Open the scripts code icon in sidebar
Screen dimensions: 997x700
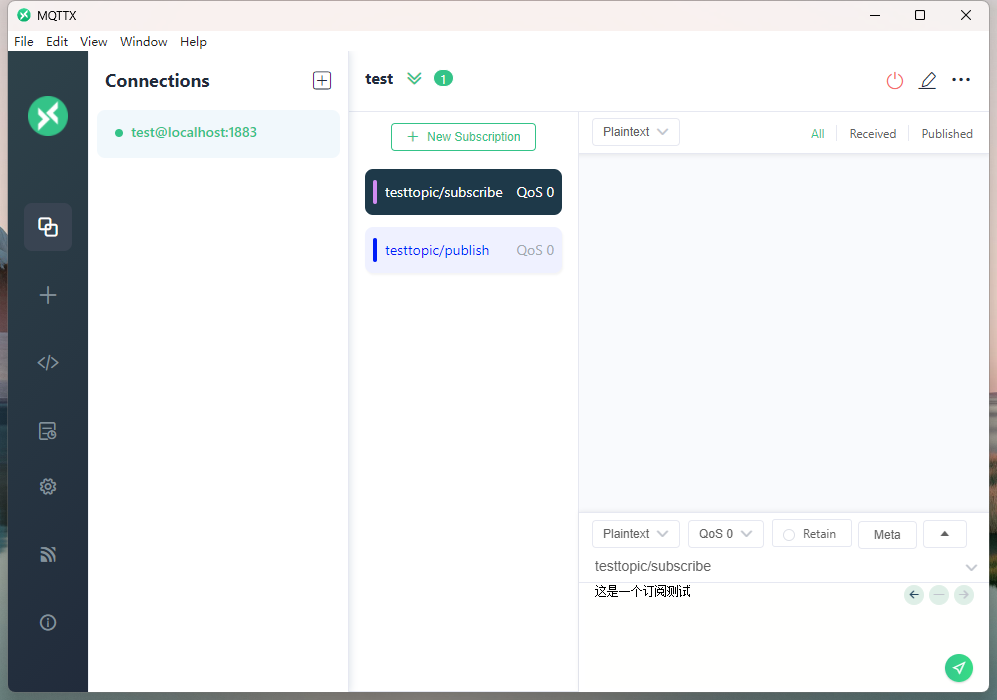(48, 363)
